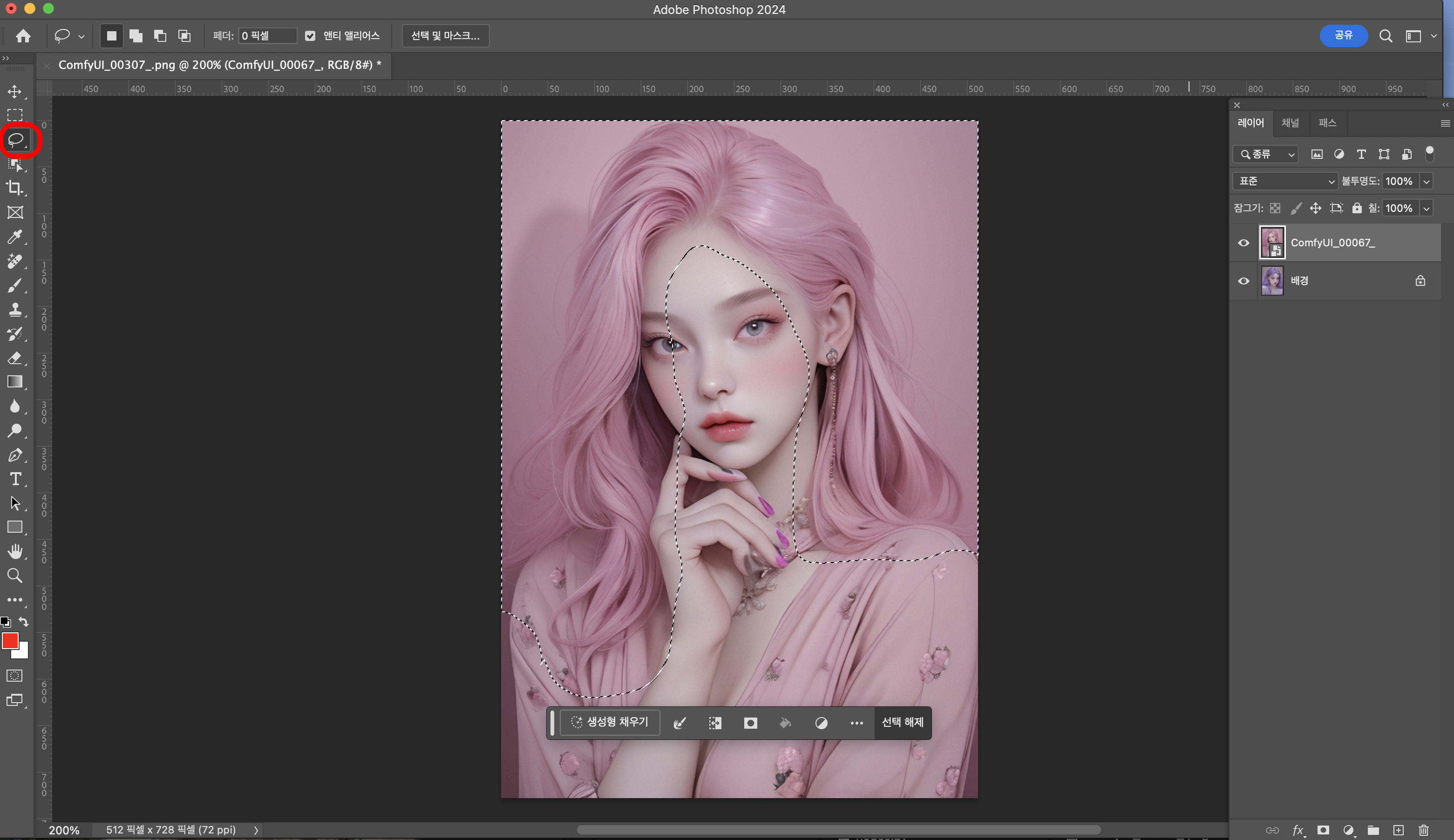Open the layer filter 종류 dropdown

click(x=1266, y=154)
